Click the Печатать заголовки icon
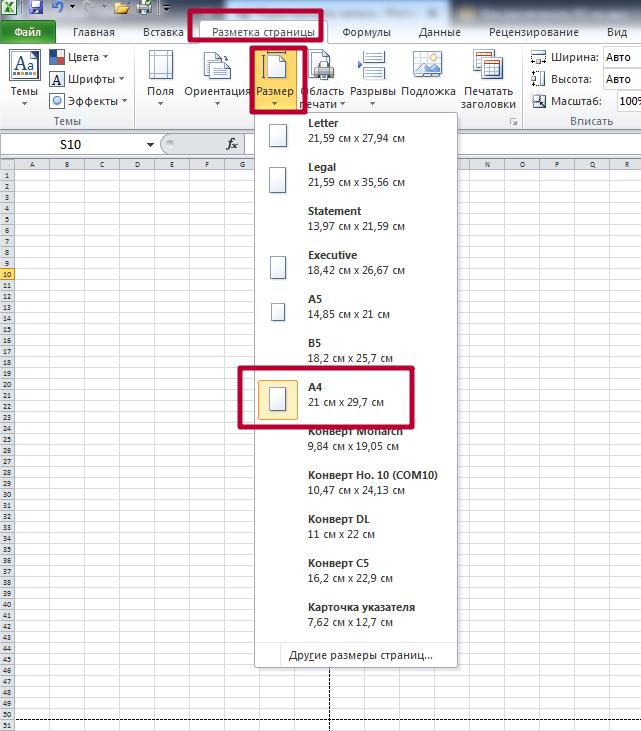 488,80
